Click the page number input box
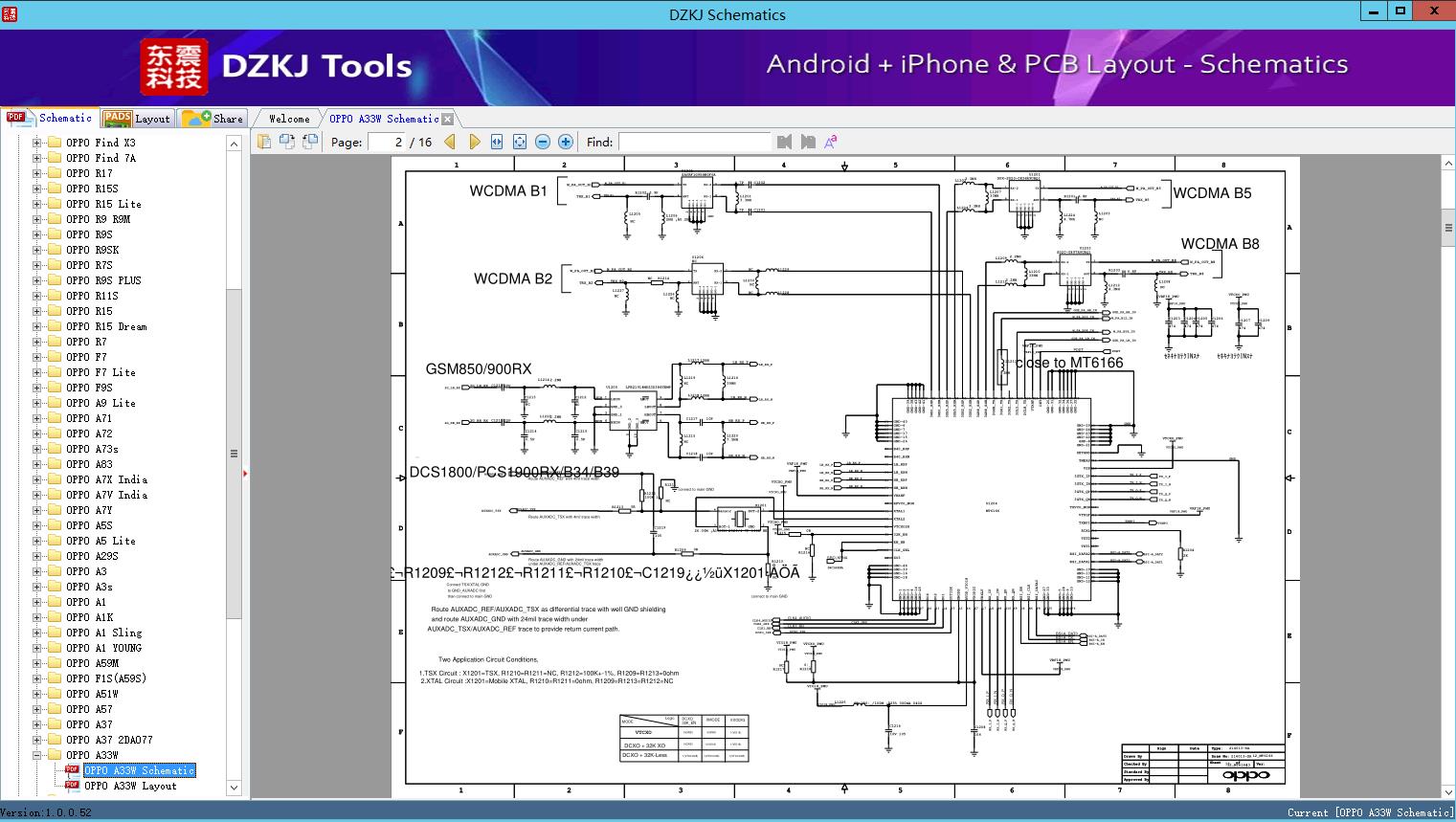This screenshot has width=1456, height=822. [388, 142]
